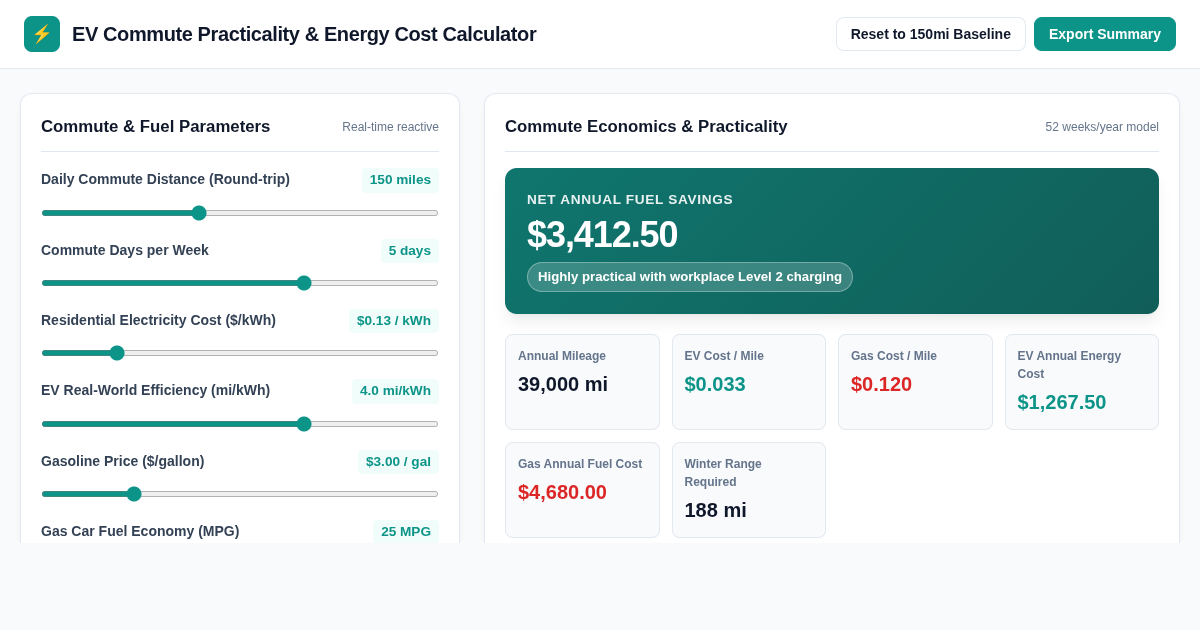Adjust the Residential Electricity Cost slider

click(240, 353)
